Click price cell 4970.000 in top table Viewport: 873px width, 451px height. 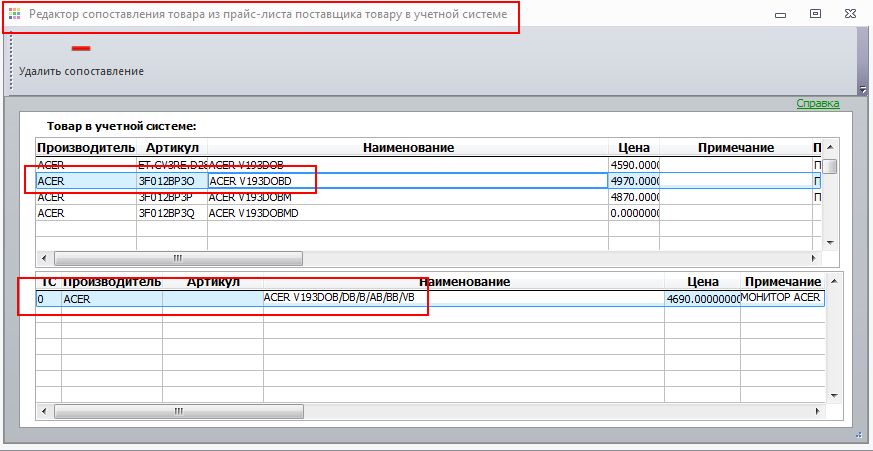tap(634, 181)
